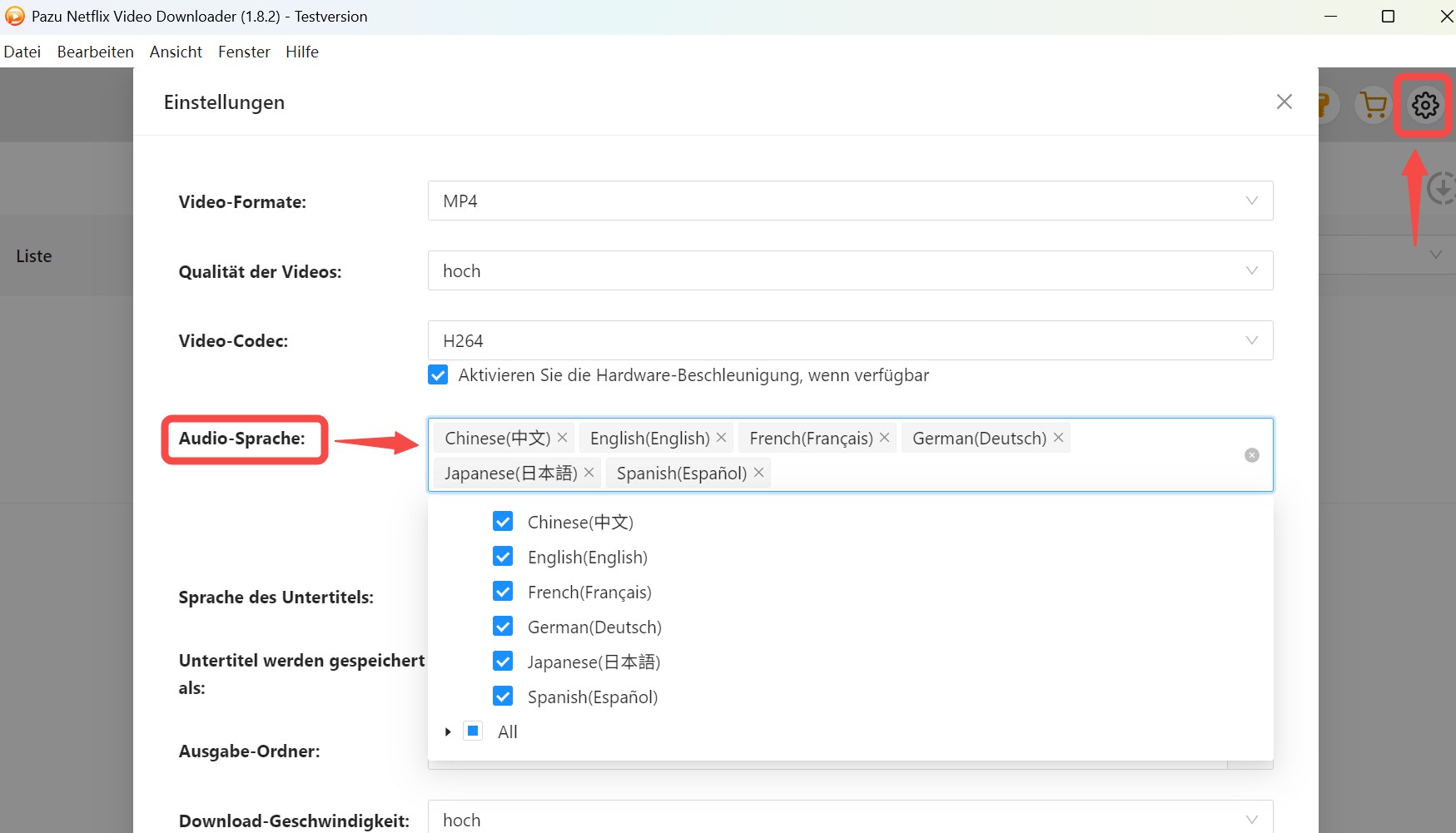
Task: Uncheck Spanish(Español) in the language list
Action: click(503, 697)
